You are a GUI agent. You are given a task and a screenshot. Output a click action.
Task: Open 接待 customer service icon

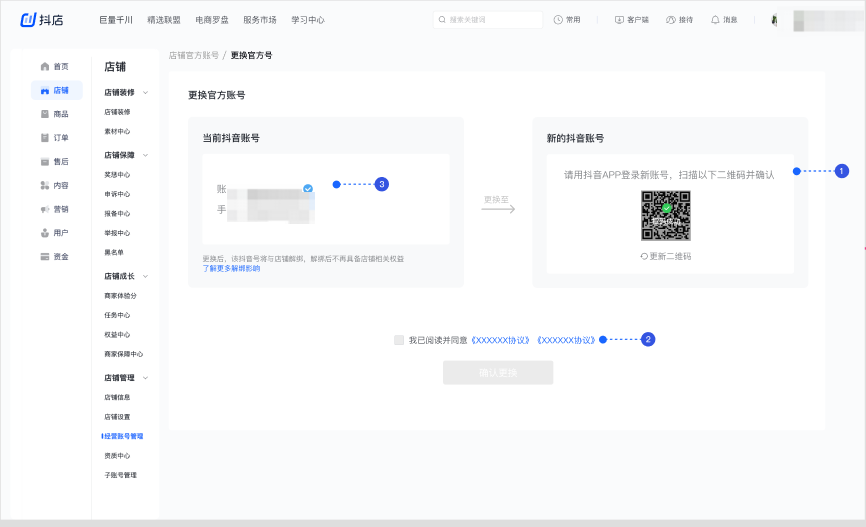[671, 20]
